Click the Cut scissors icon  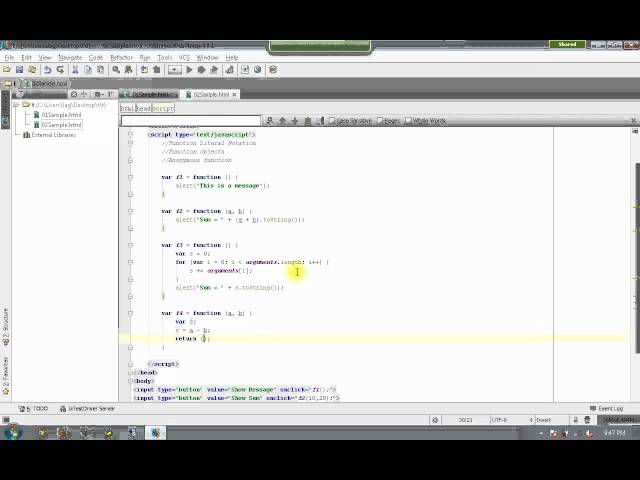click(75, 70)
